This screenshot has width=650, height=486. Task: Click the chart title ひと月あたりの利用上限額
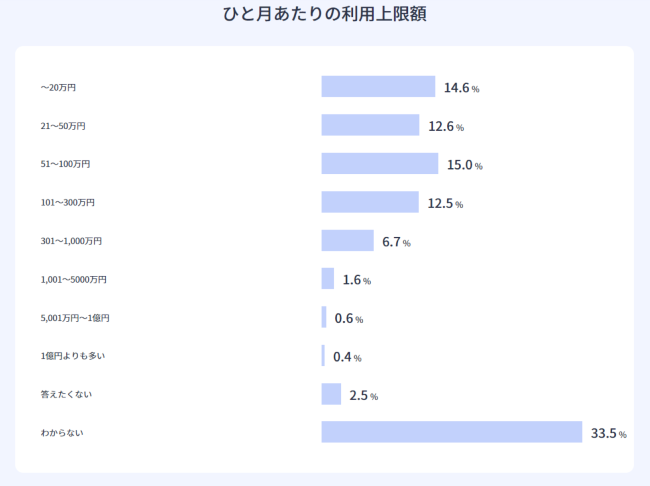324,15
